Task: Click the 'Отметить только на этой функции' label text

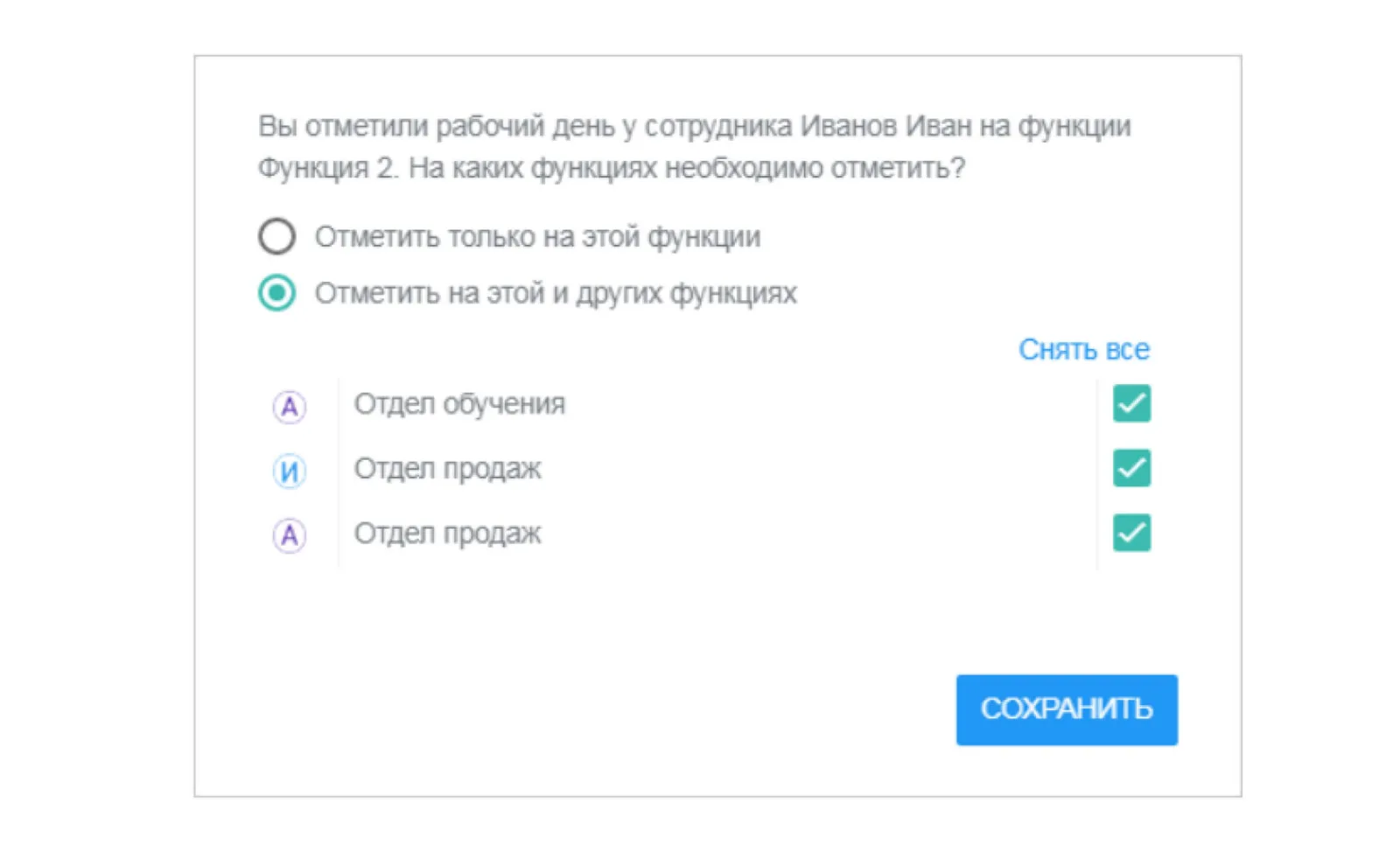Action: pos(537,237)
